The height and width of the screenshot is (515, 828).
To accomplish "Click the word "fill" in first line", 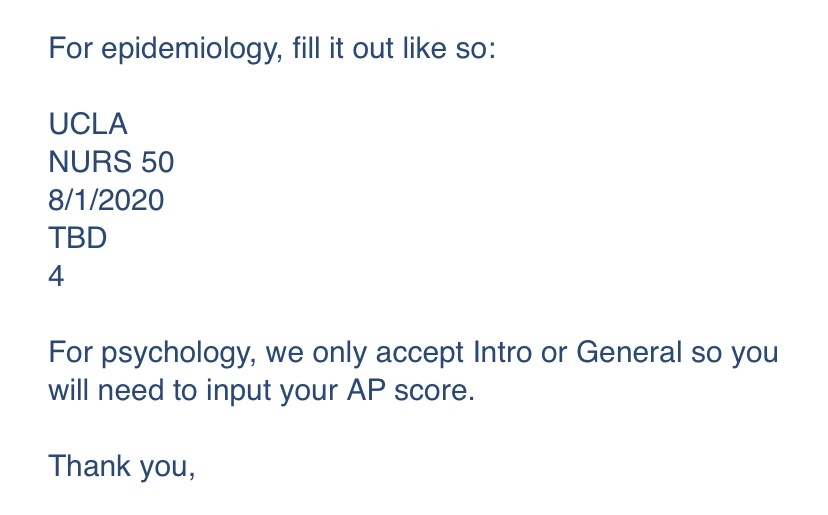I will [x=306, y=48].
